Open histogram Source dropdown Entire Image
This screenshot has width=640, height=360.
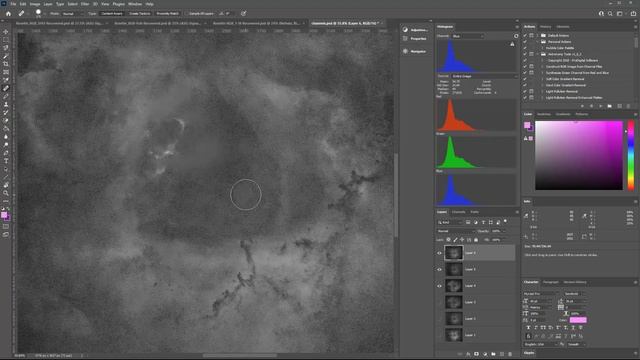tap(484, 76)
